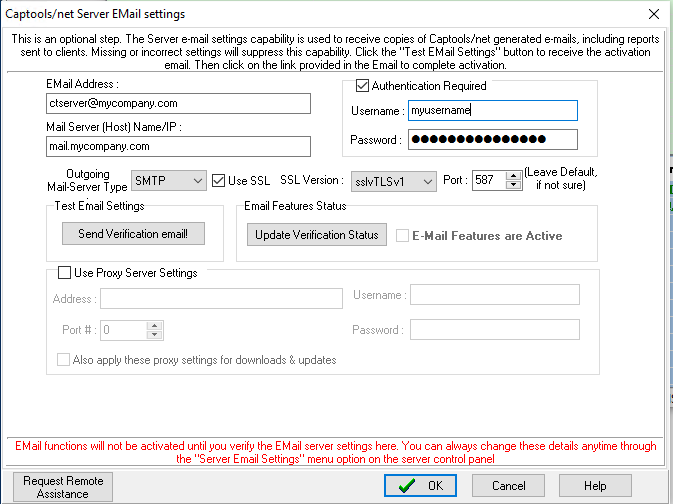Click the proxy Address field
The width and height of the screenshot is (673, 504).
(x=221, y=298)
